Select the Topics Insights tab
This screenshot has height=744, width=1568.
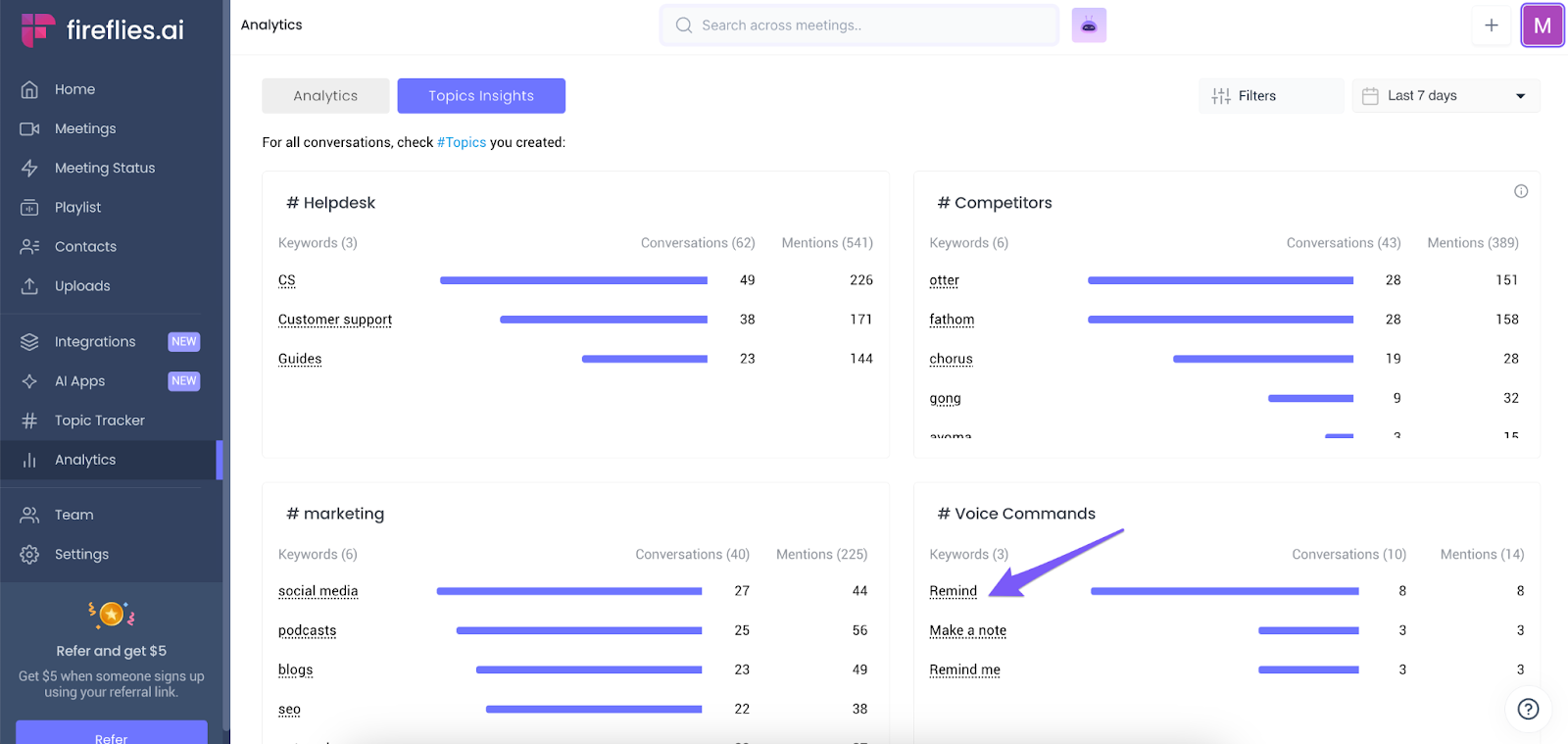[x=481, y=95]
